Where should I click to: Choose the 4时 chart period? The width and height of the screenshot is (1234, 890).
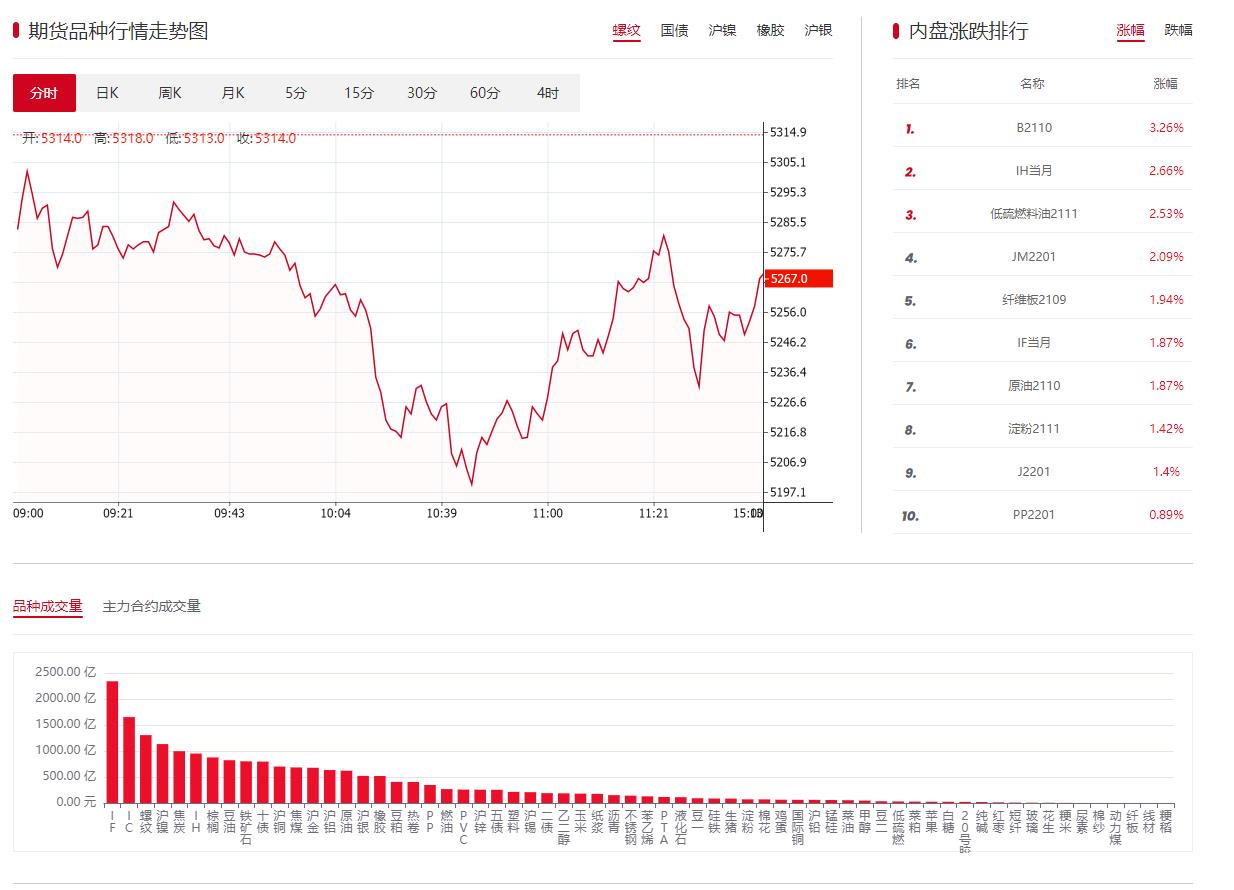(x=548, y=93)
